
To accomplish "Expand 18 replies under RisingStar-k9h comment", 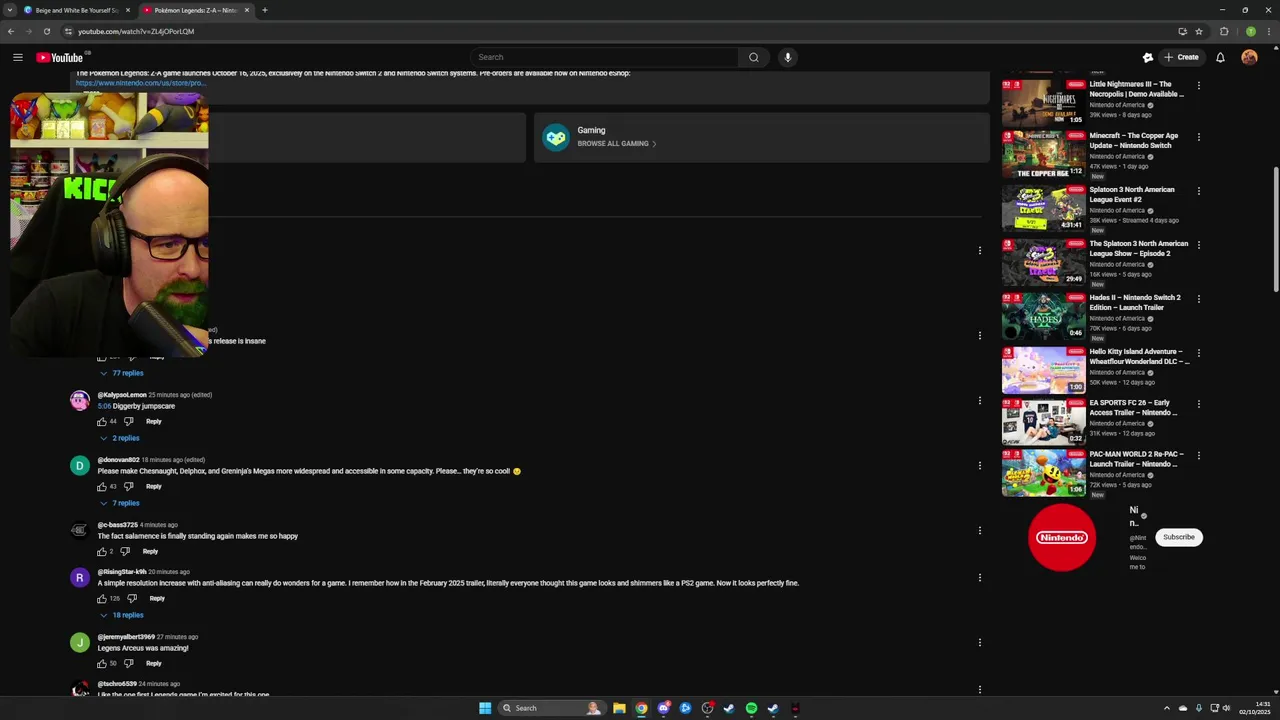I will [x=121, y=615].
